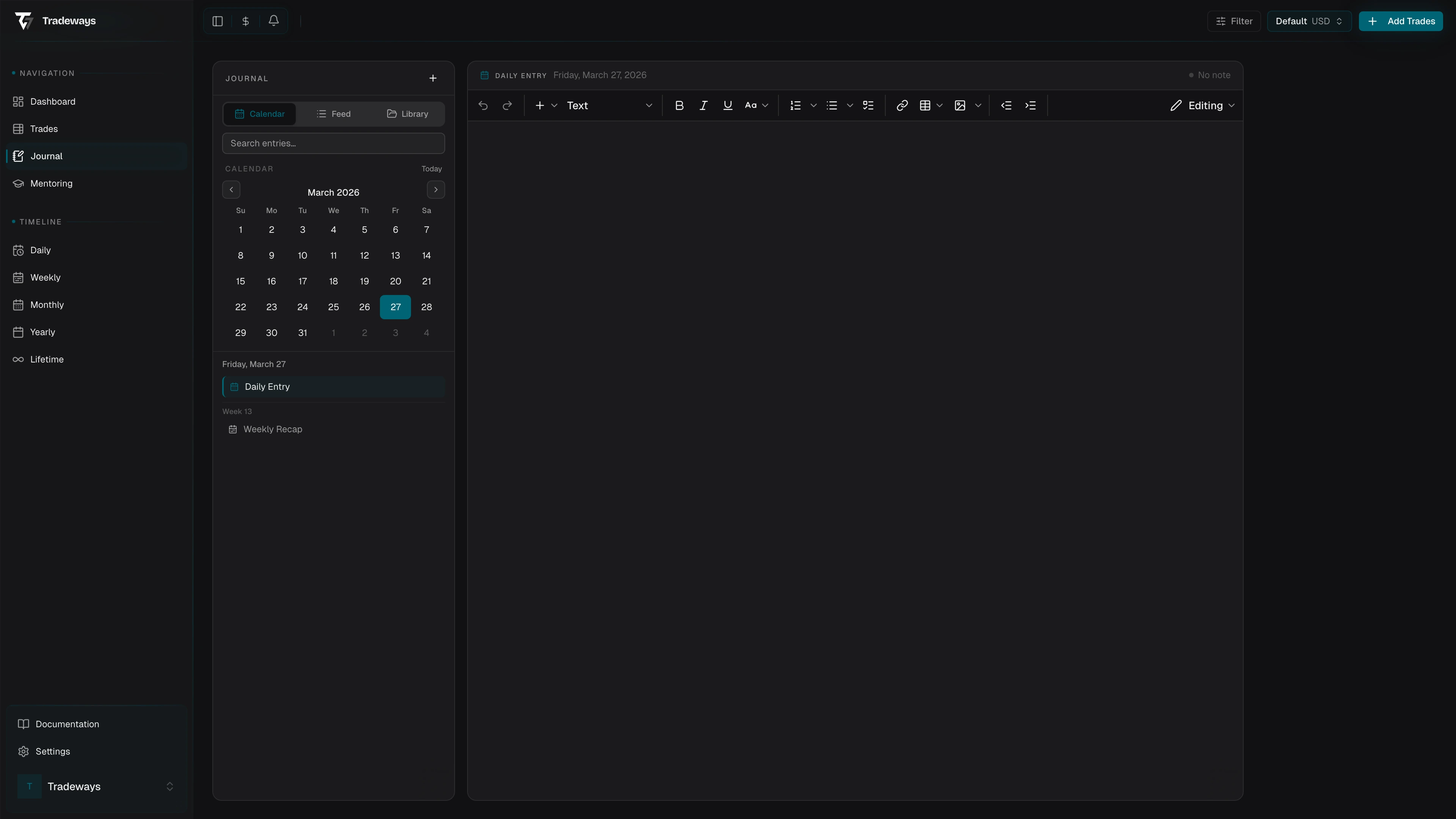Underline text using the toolbar
Viewport: 1456px width, 819px height.
728,105
